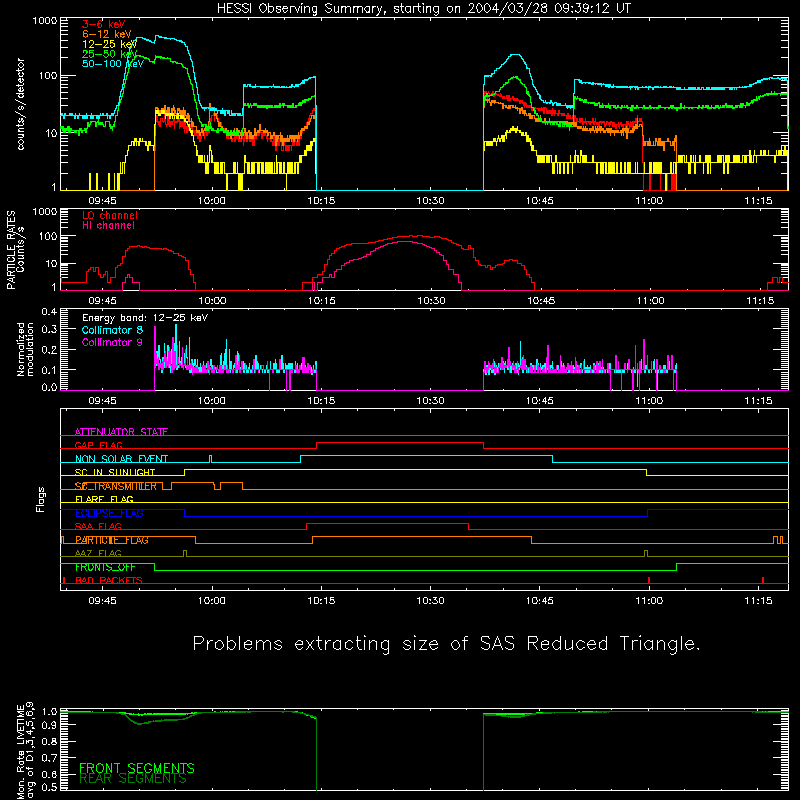The width and height of the screenshot is (800, 800).
Task: Click the 0.9 tick on the livetime axis
Action: click(49, 725)
